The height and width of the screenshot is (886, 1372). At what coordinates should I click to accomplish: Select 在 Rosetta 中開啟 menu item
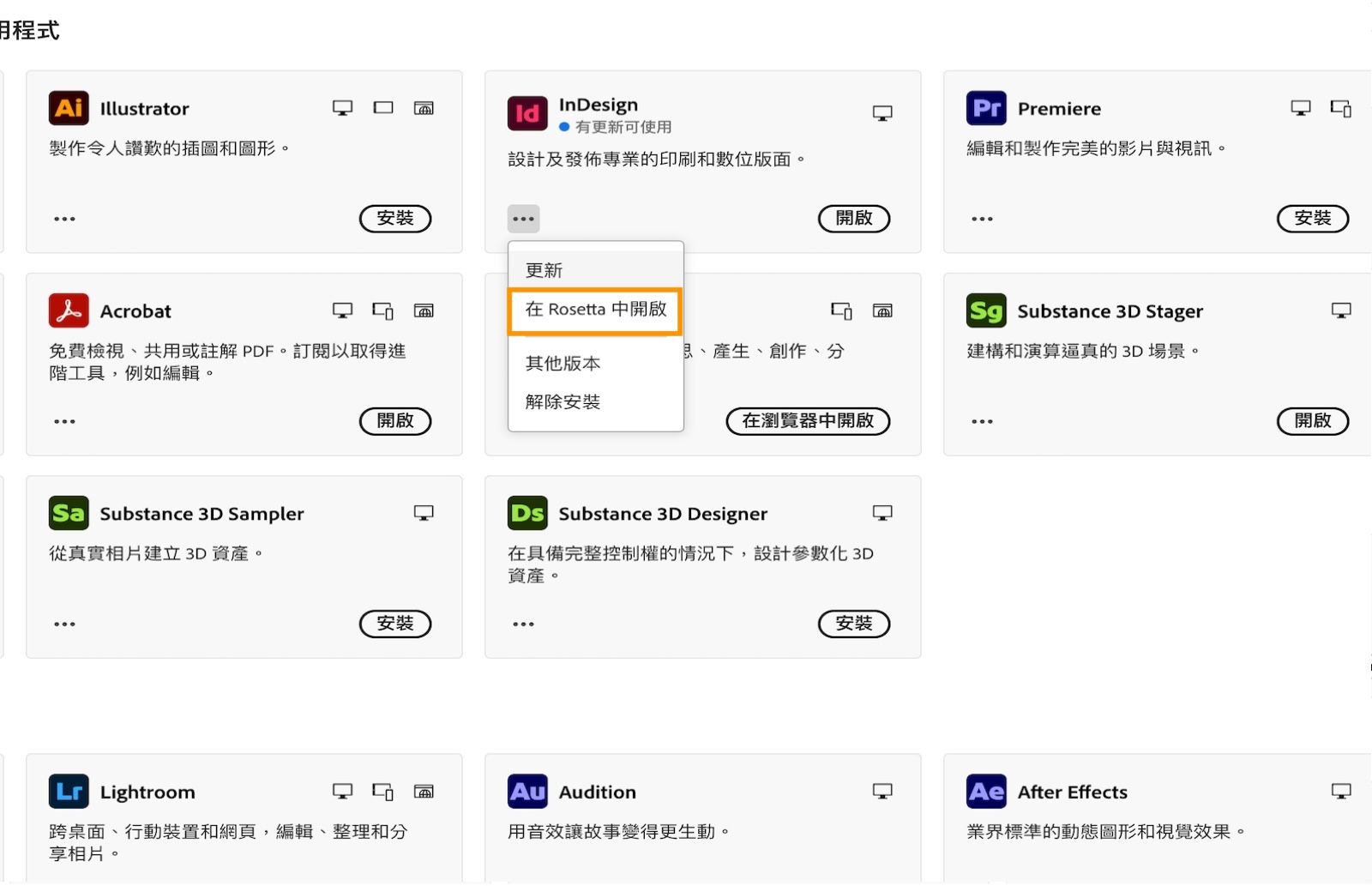pos(596,310)
